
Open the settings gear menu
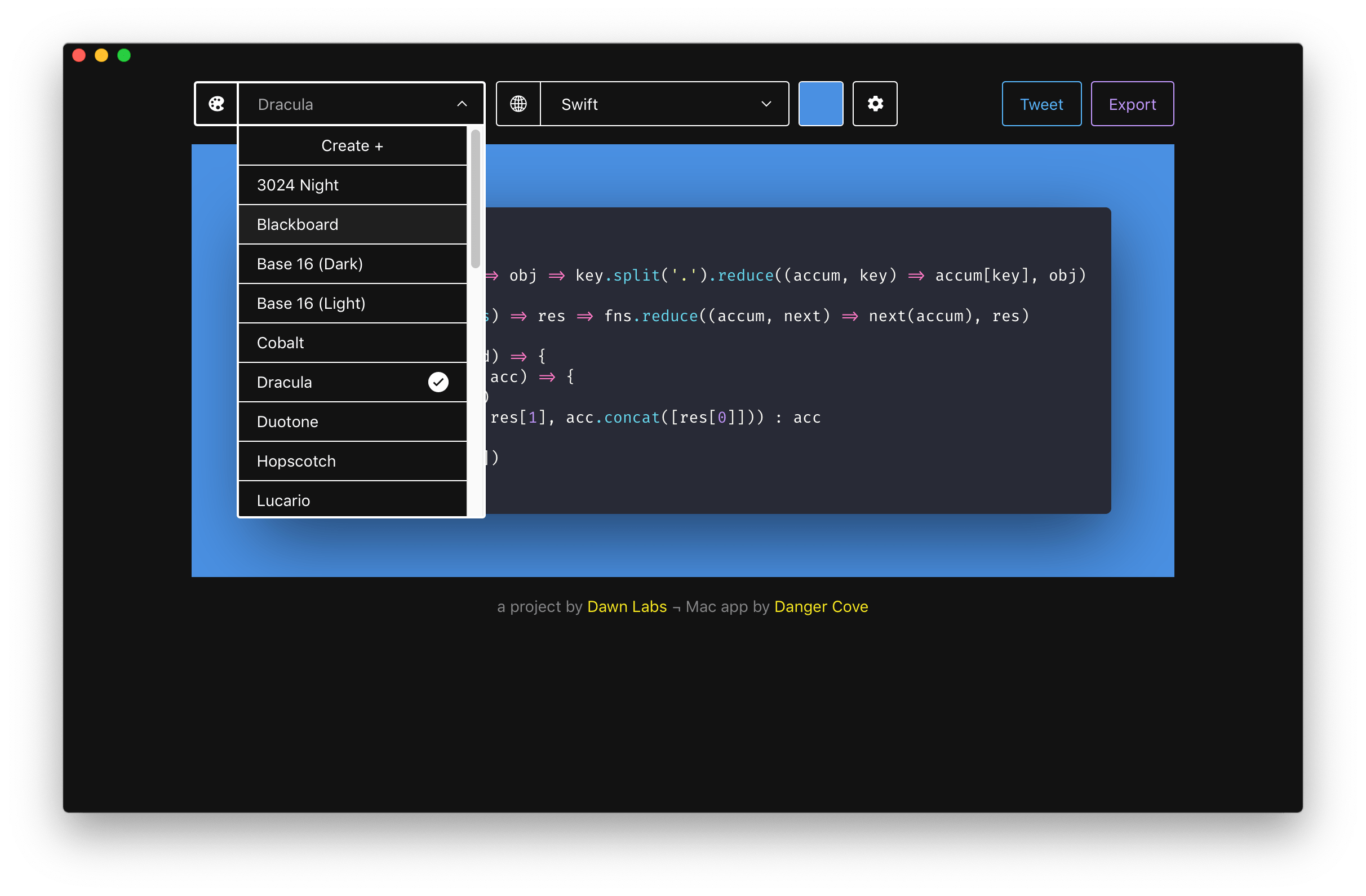pos(875,104)
